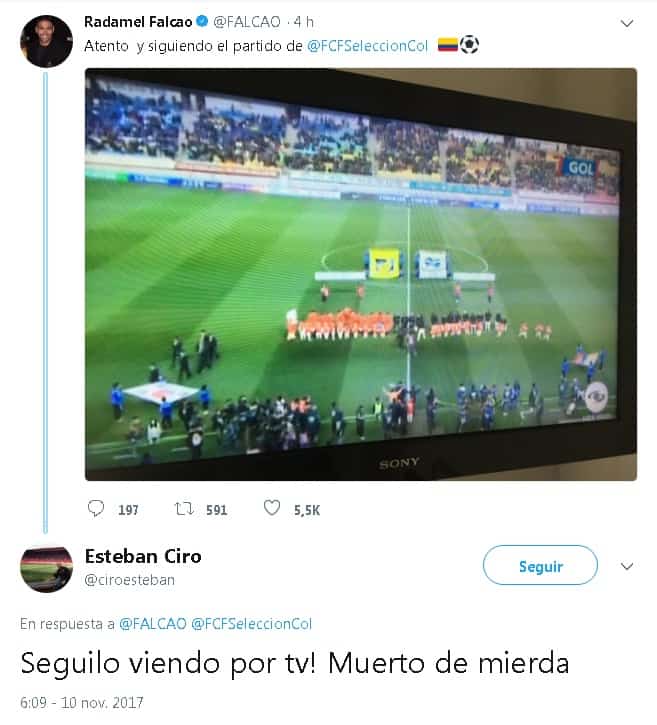Click the Esteban Ciro display name
657x725 pixels.
tap(143, 556)
